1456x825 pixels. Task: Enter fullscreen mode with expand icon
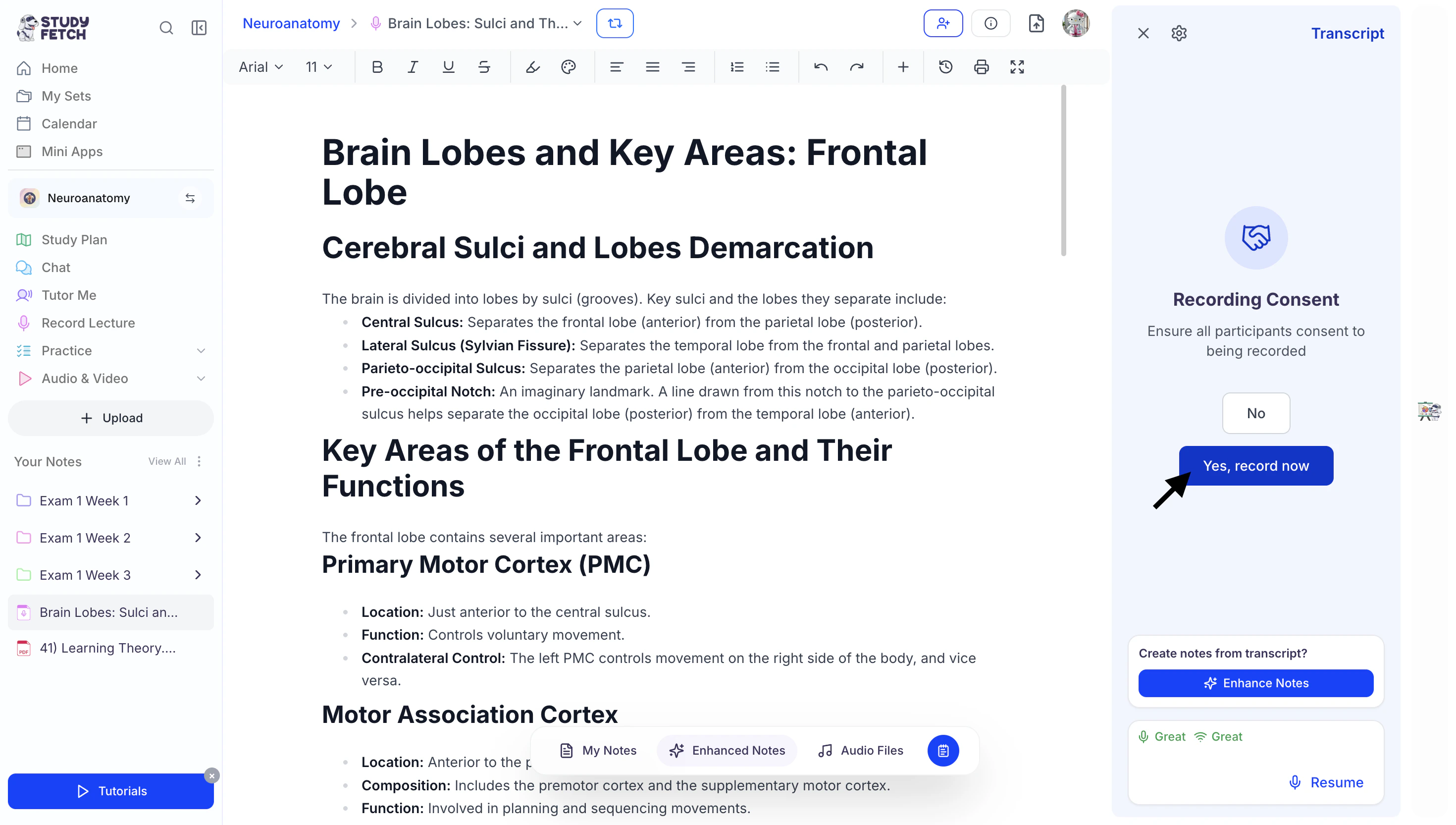point(1017,67)
